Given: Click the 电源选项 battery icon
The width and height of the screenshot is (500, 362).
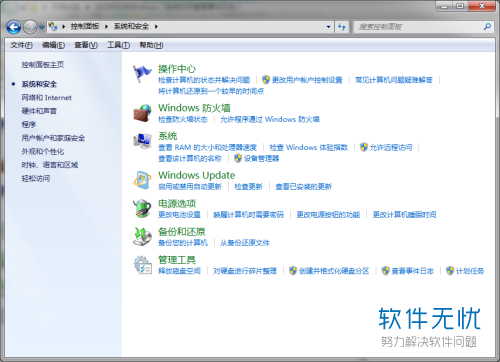Looking at the screenshot, I should tap(143, 208).
